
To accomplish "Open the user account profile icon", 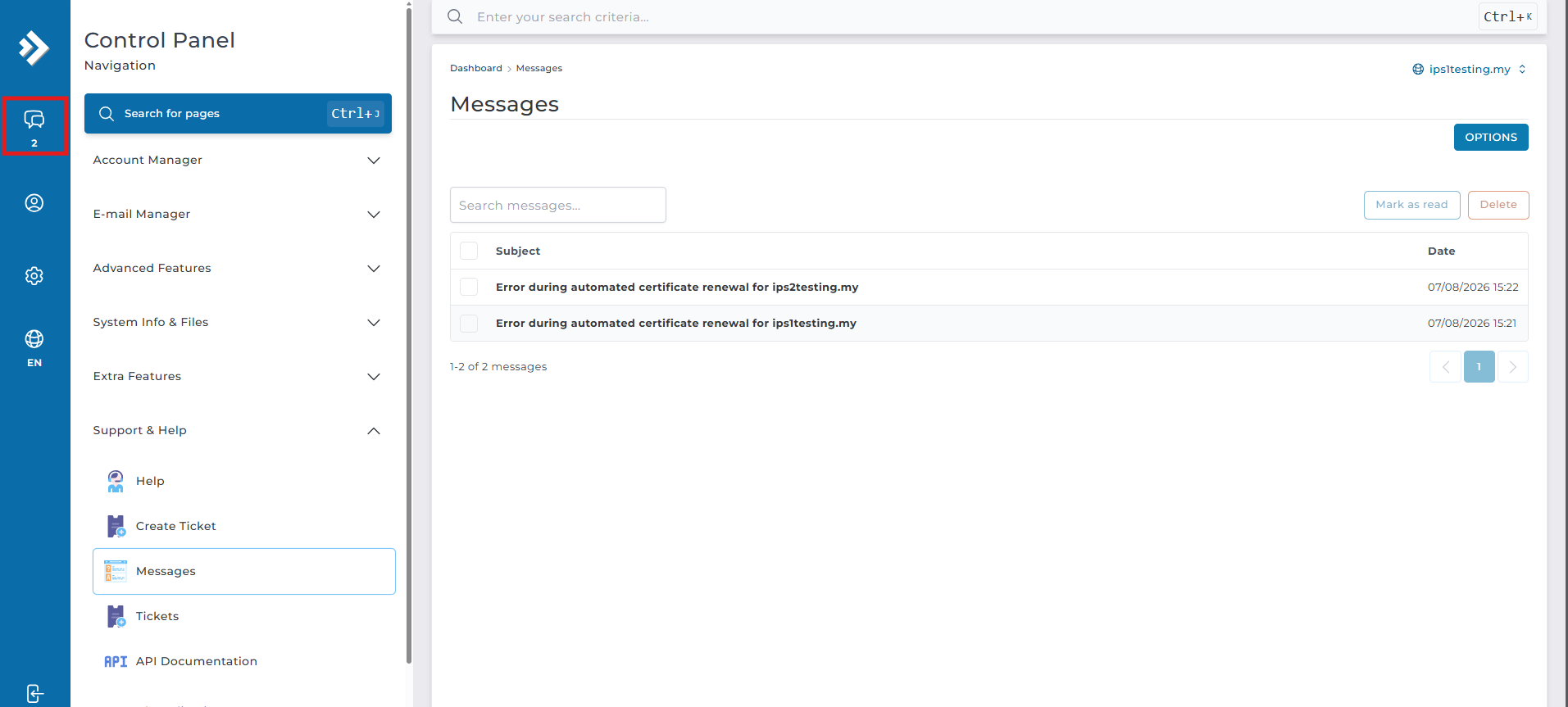I will tap(34, 202).
